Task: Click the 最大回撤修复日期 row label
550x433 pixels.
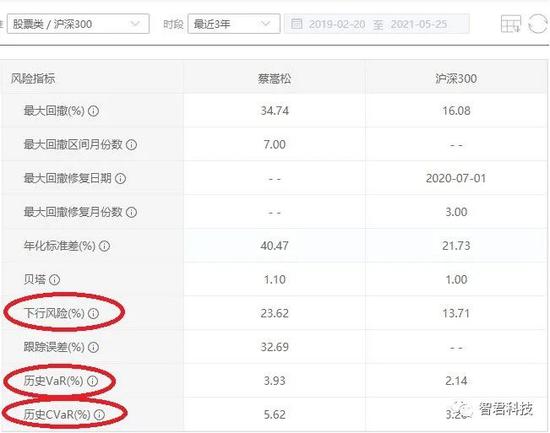Action: click(67, 178)
